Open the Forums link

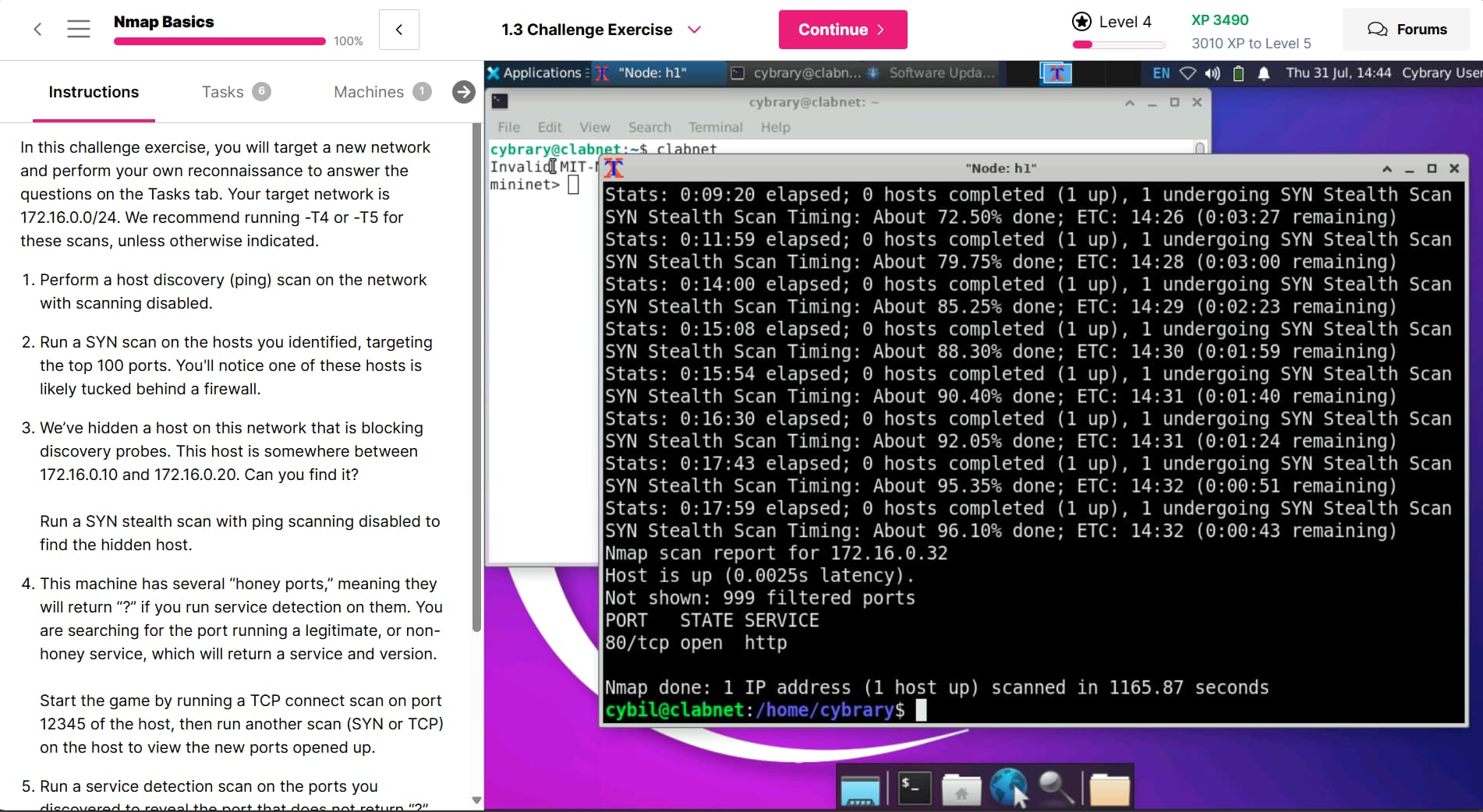1407,30
